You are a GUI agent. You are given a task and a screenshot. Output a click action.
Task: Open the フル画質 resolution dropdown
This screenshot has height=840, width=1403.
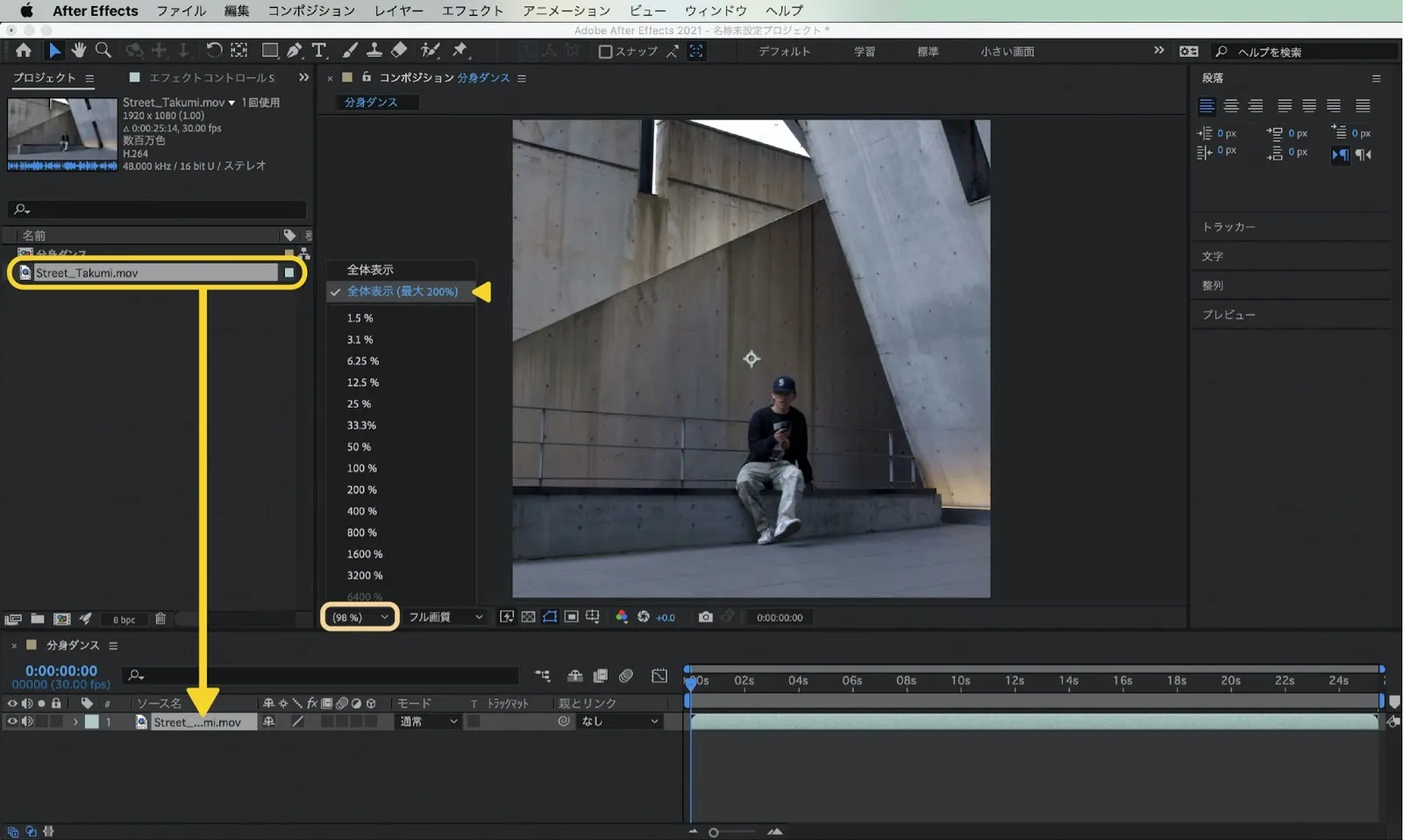(445, 616)
